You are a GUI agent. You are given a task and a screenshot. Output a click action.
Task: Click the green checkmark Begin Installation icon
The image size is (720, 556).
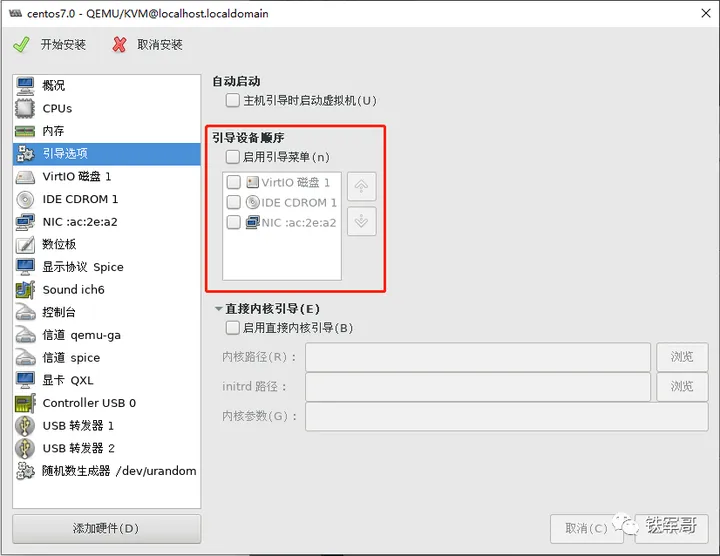[21, 45]
